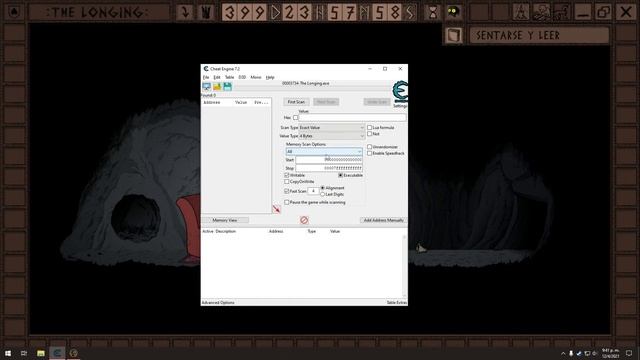Open the Value Type dropdown
The image size is (640, 360).
tap(331, 136)
